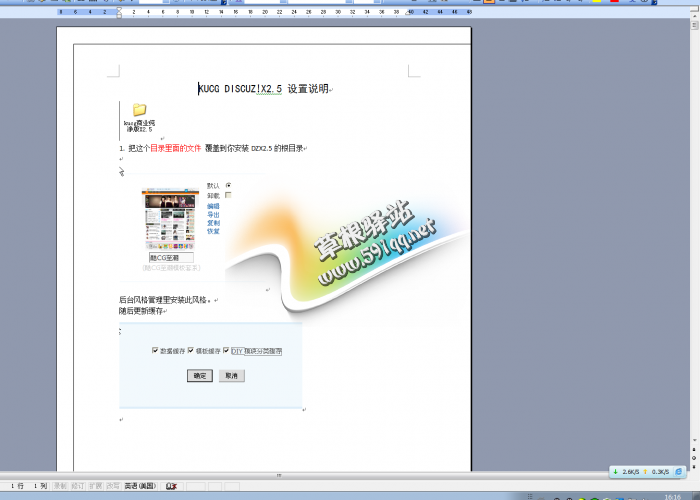Click the red text '目录里面的文件'
700x500 pixels.
pos(175,148)
